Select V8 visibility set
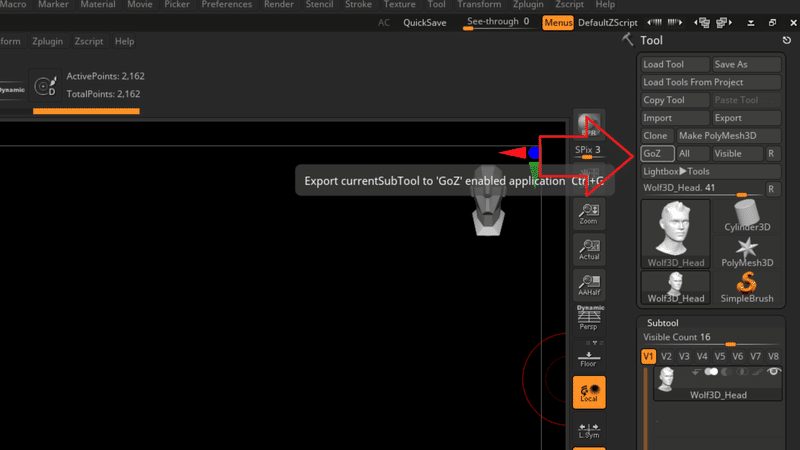Screen dimensions: 800x450 (x=773, y=356)
